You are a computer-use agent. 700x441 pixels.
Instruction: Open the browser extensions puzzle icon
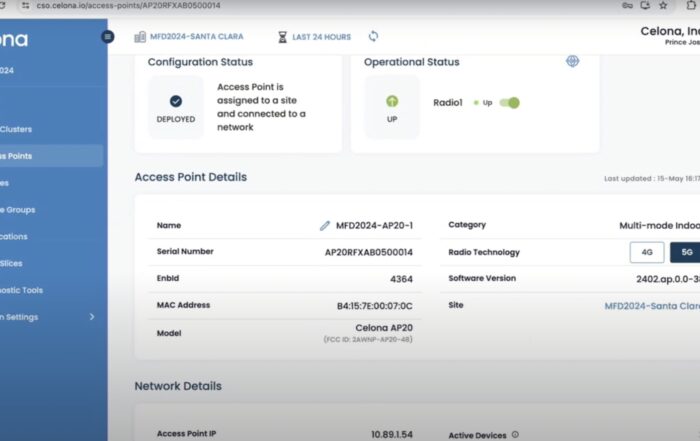[x=691, y=5]
